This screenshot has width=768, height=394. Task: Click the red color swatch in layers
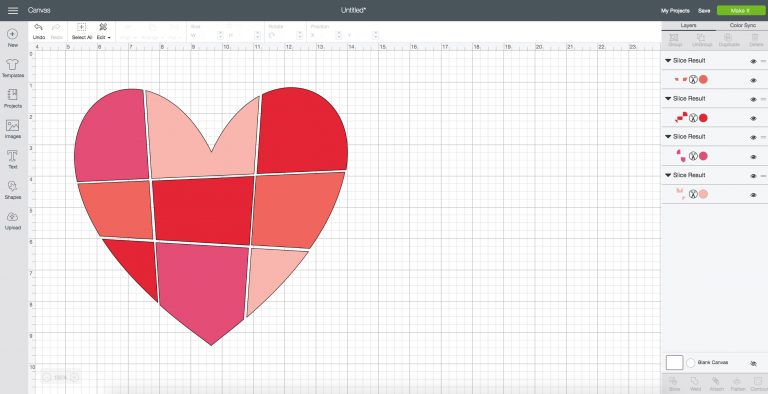703,118
